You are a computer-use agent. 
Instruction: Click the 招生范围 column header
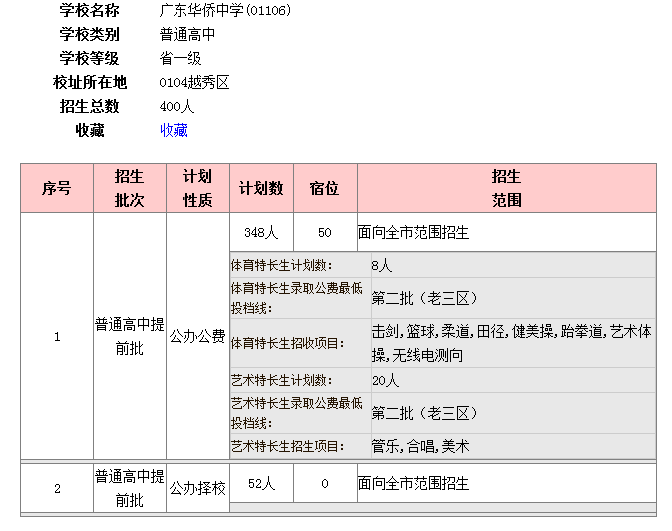coord(507,188)
